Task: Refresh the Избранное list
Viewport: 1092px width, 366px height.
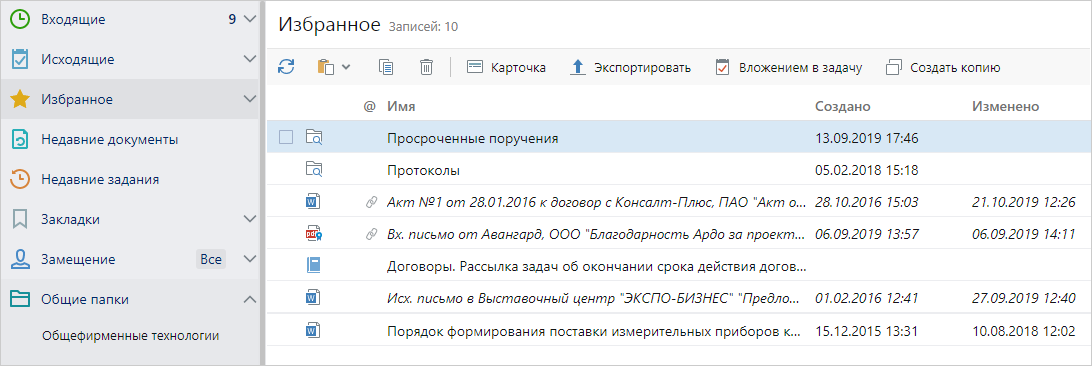Action: coord(286,67)
